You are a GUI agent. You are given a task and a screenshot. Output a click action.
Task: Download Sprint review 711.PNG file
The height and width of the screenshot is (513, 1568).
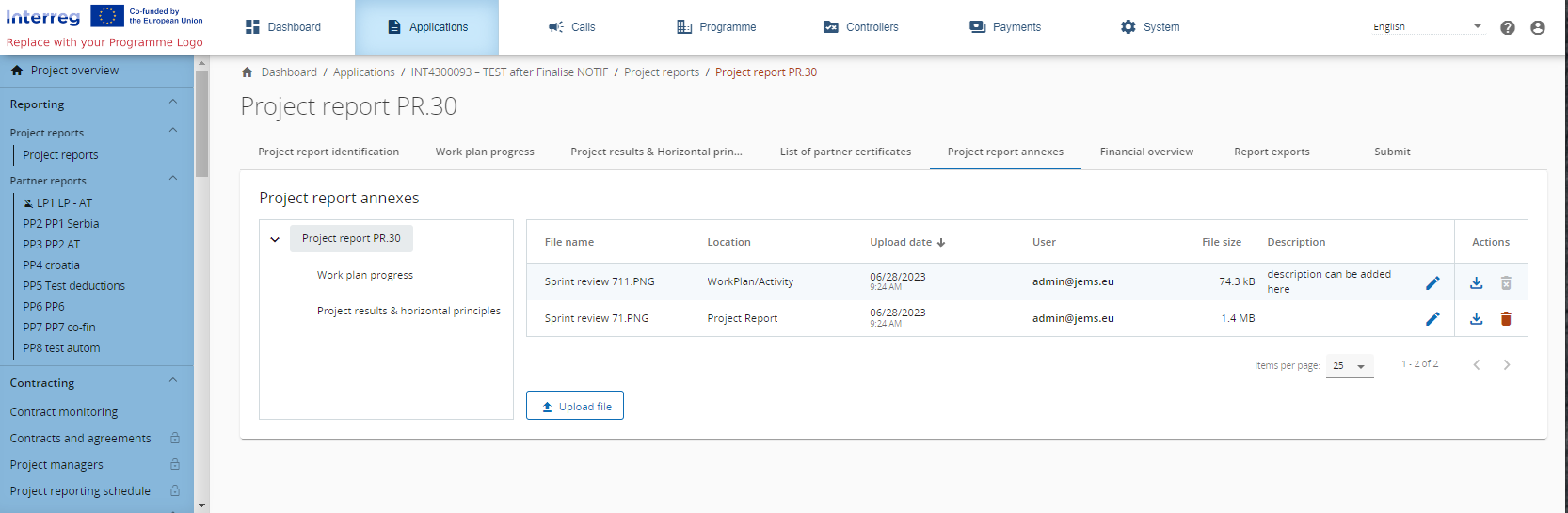1476,282
